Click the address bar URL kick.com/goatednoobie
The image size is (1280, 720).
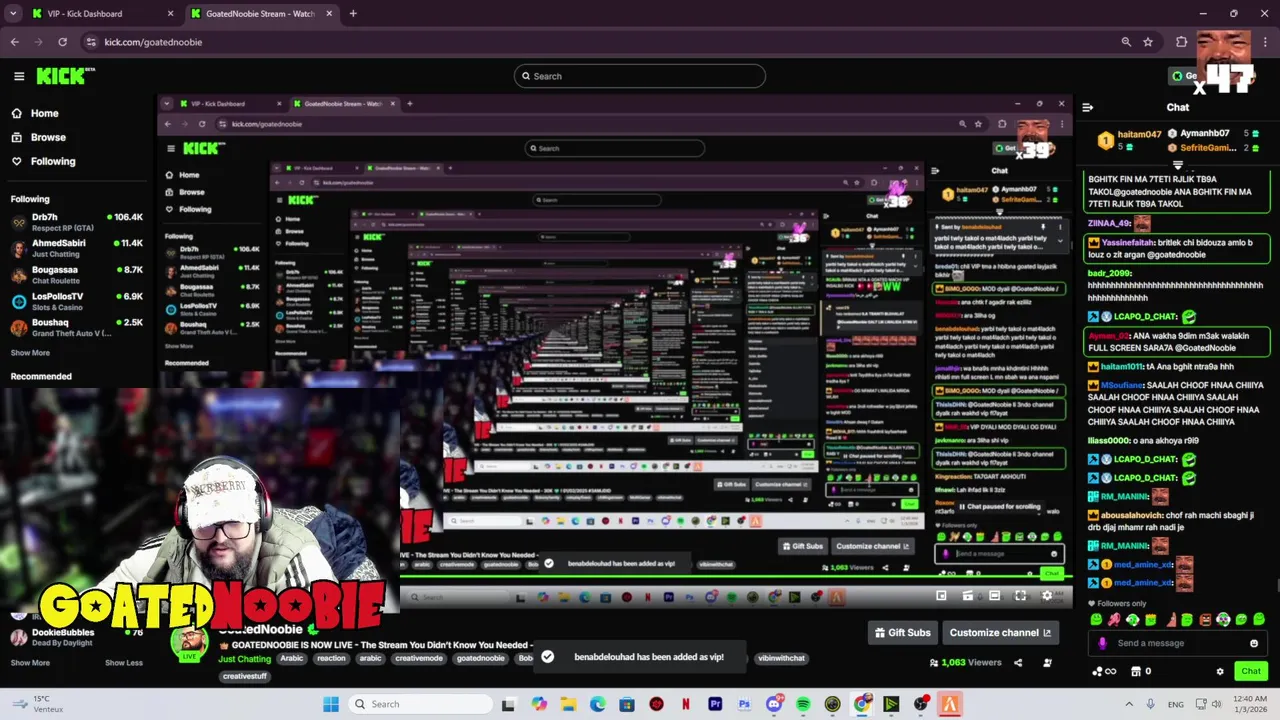[153, 42]
